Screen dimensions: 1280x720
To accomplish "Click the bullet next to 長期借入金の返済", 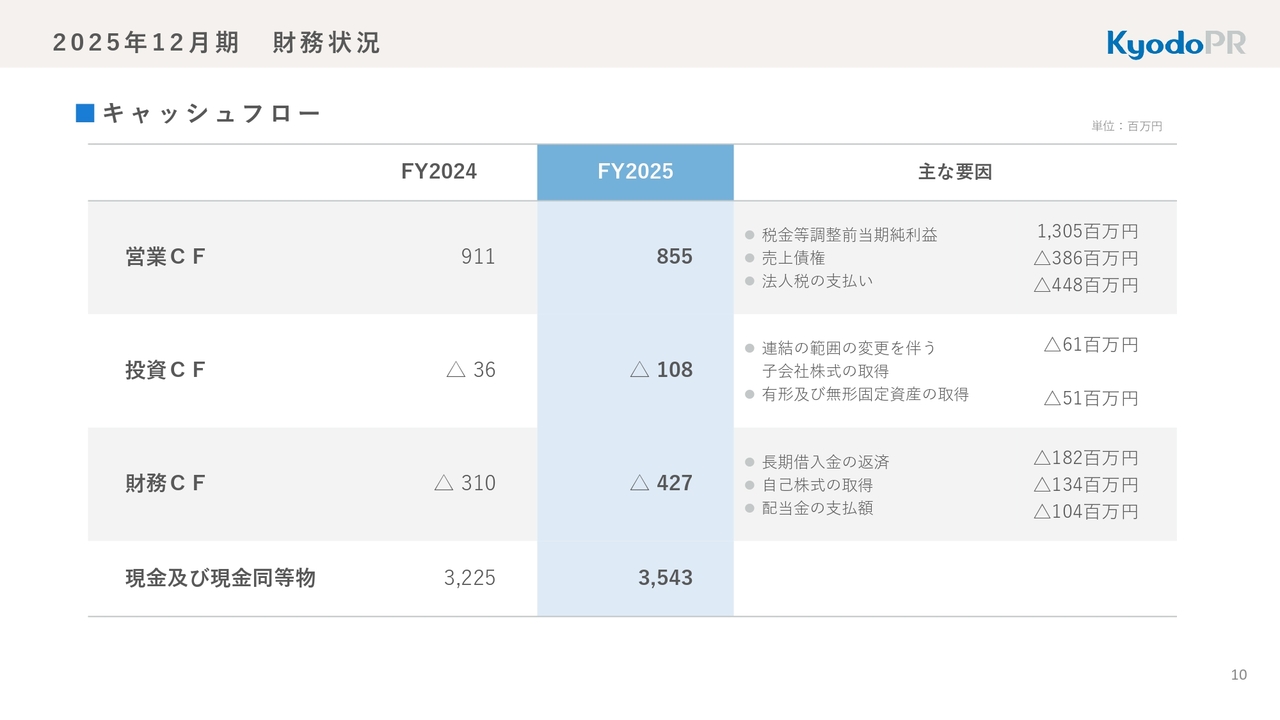I will pos(749,462).
